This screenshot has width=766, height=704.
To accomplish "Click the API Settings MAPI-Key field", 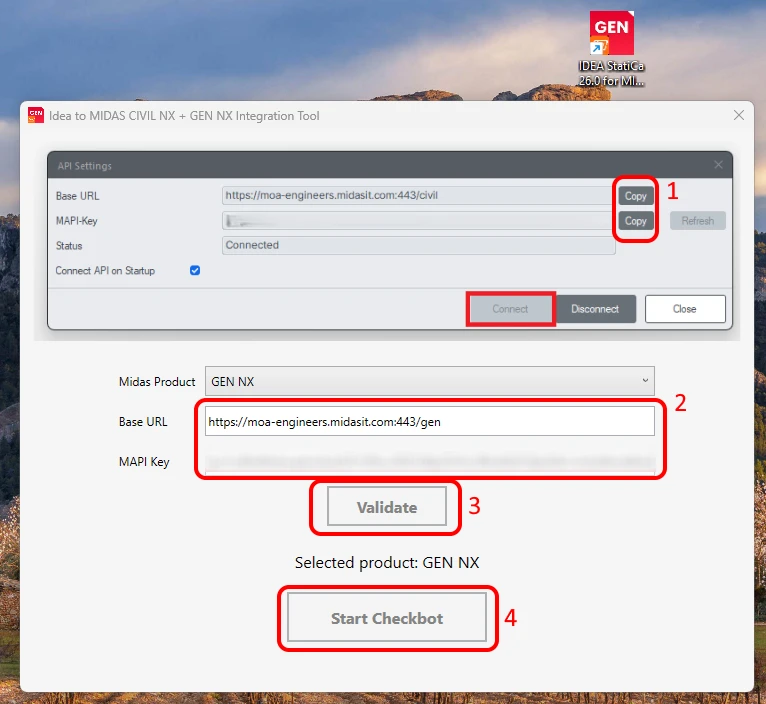I will 419,220.
